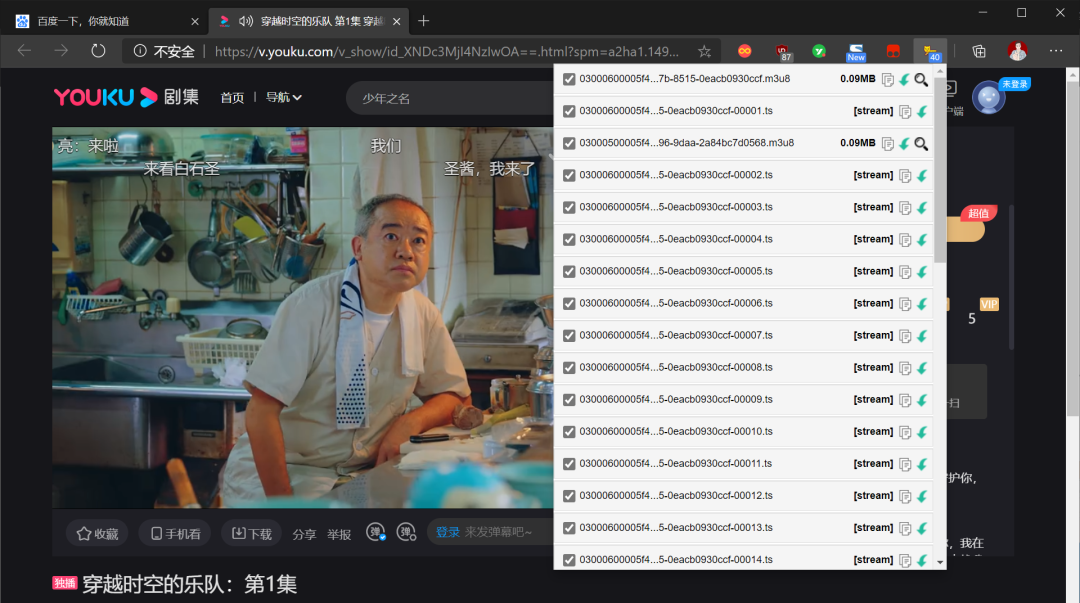
Task: Expand the 导航 dropdown
Action: coord(284,97)
